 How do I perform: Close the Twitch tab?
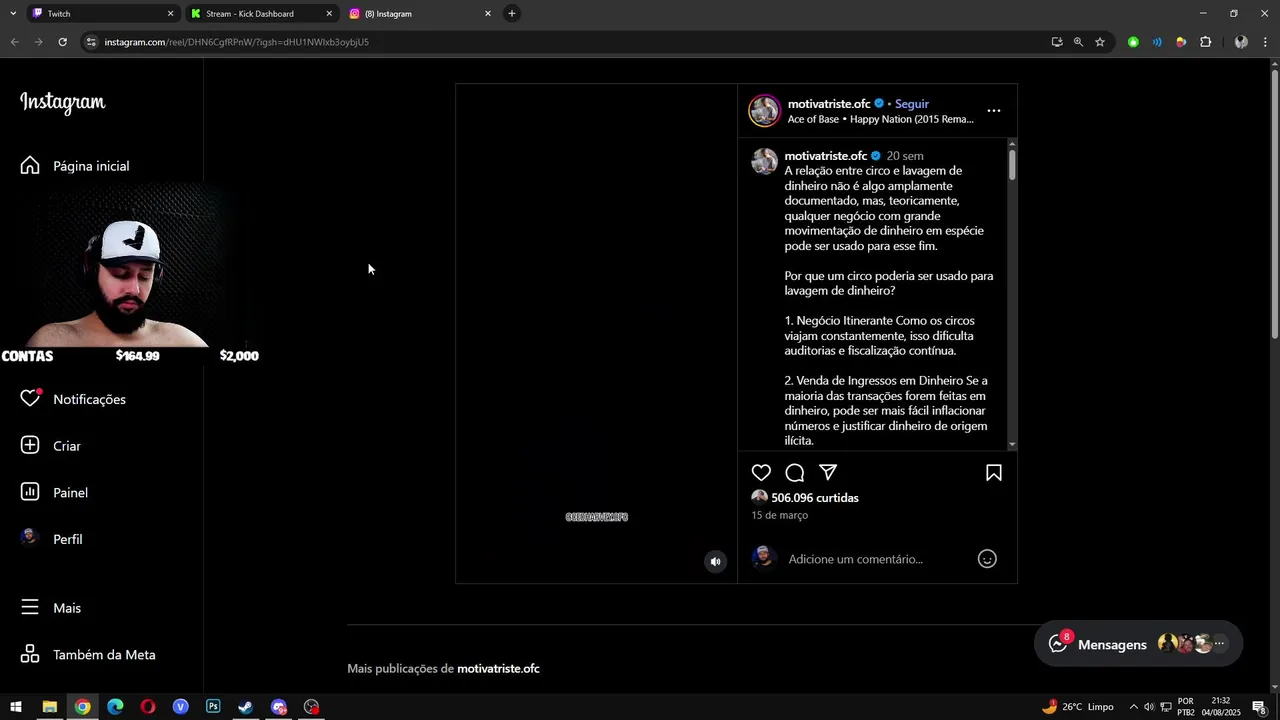pyautogui.click(x=170, y=14)
